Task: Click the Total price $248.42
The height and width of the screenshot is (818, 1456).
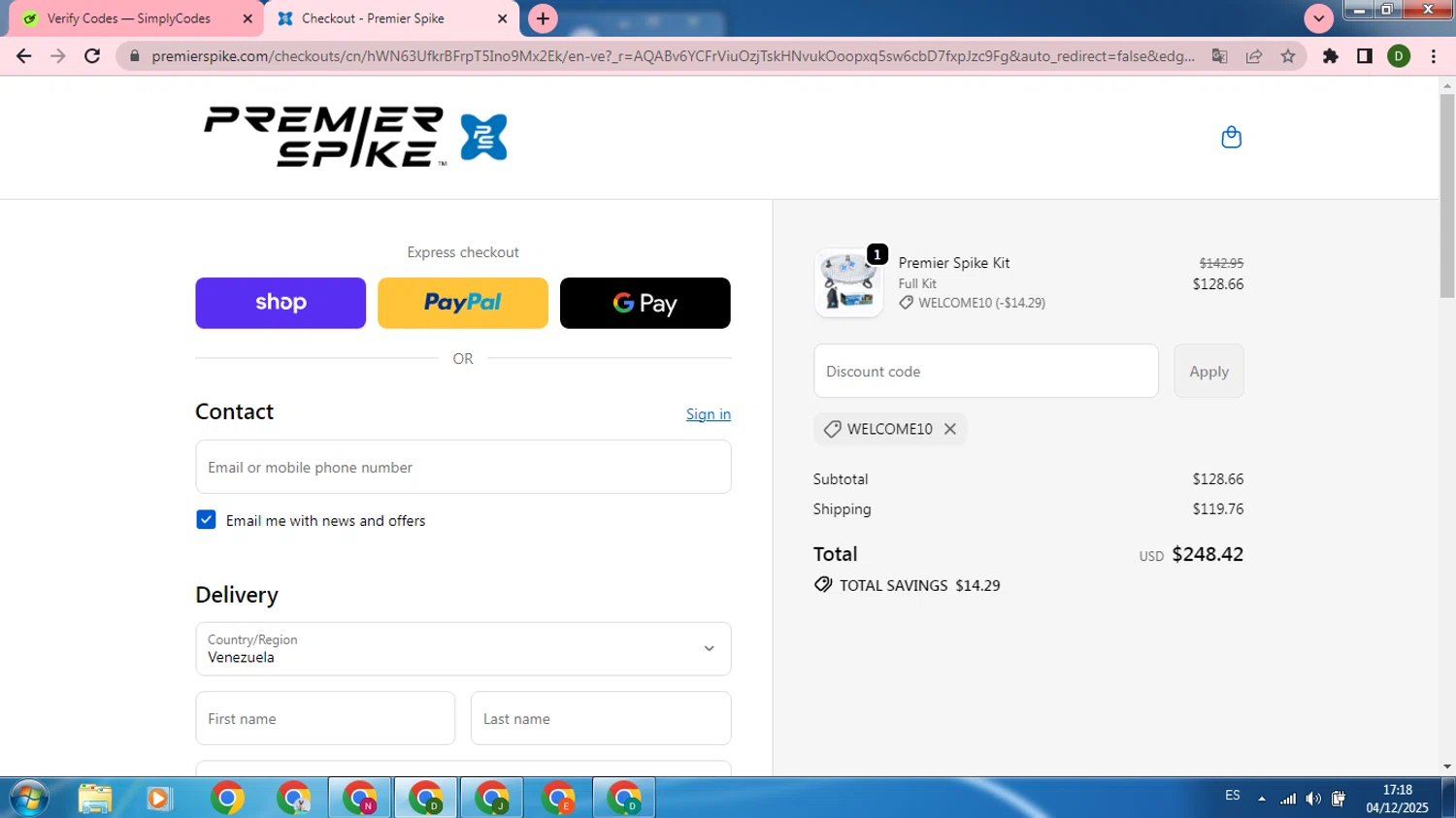Action: 1208,554
